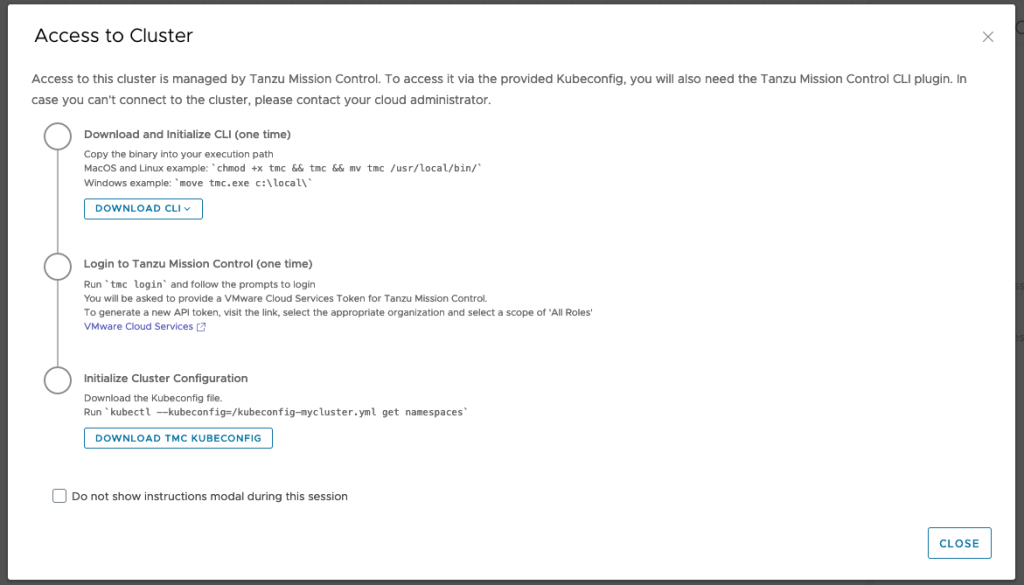1024x585 pixels.
Task: Expand the Download CLI dropdown
Action: point(143,209)
